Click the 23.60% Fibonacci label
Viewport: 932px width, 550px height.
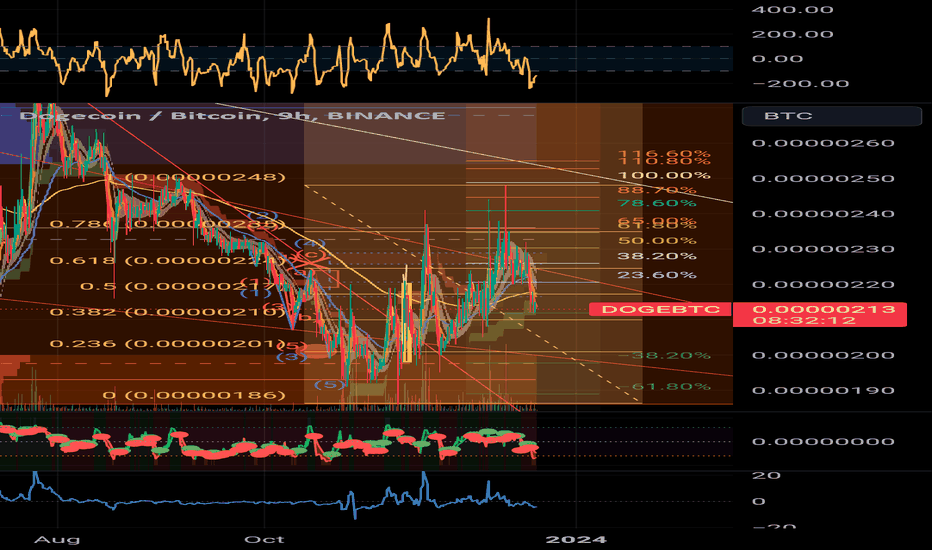657,275
